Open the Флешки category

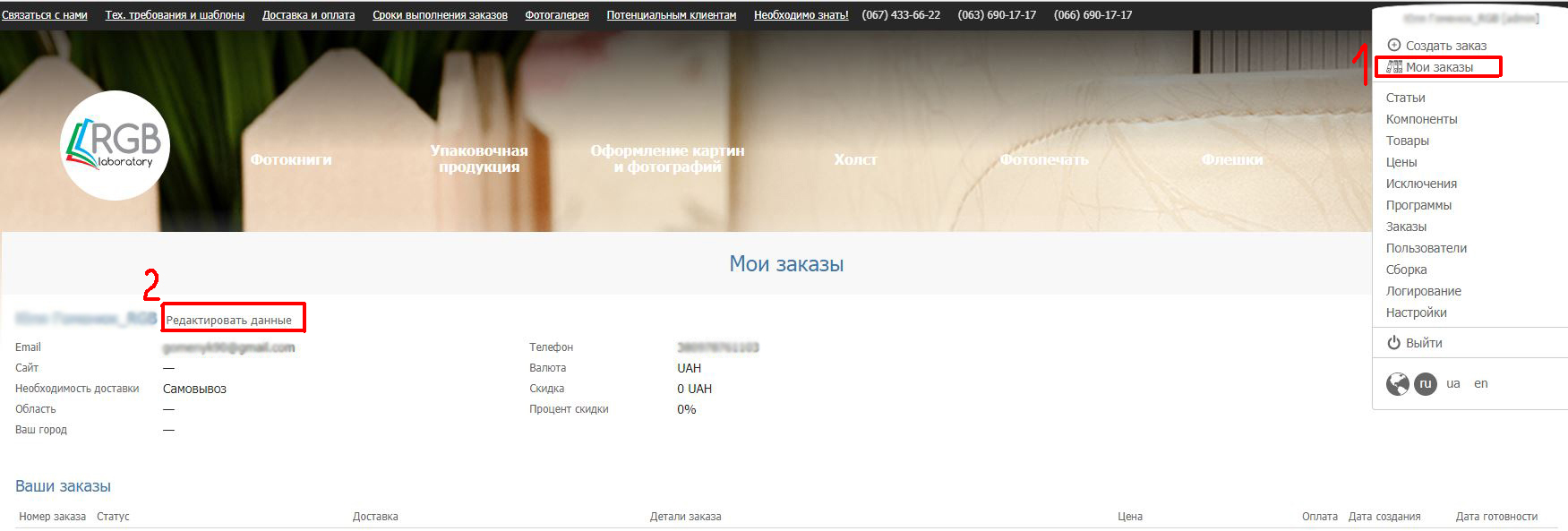click(1231, 159)
